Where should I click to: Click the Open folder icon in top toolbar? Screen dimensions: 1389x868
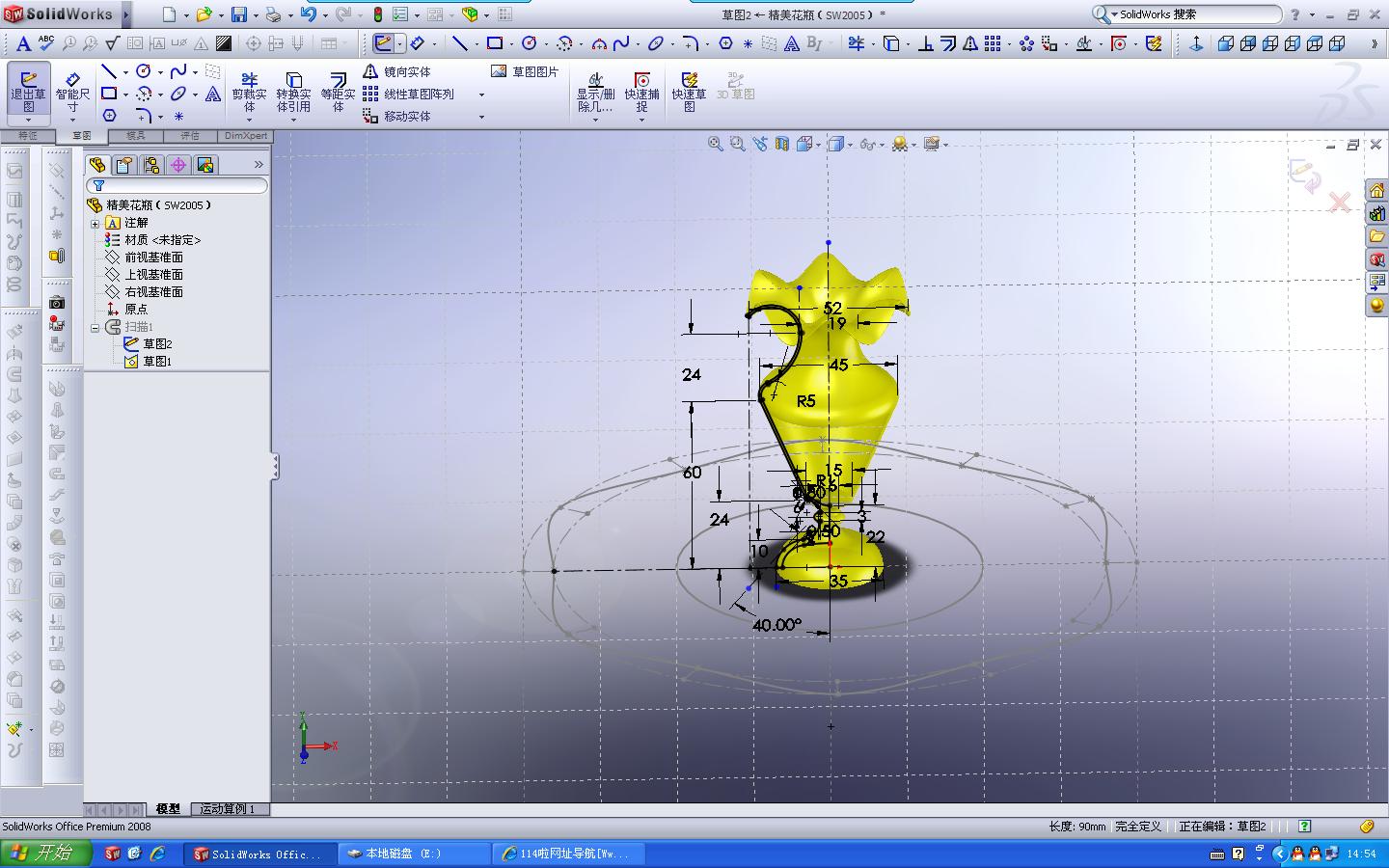(204, 14)
